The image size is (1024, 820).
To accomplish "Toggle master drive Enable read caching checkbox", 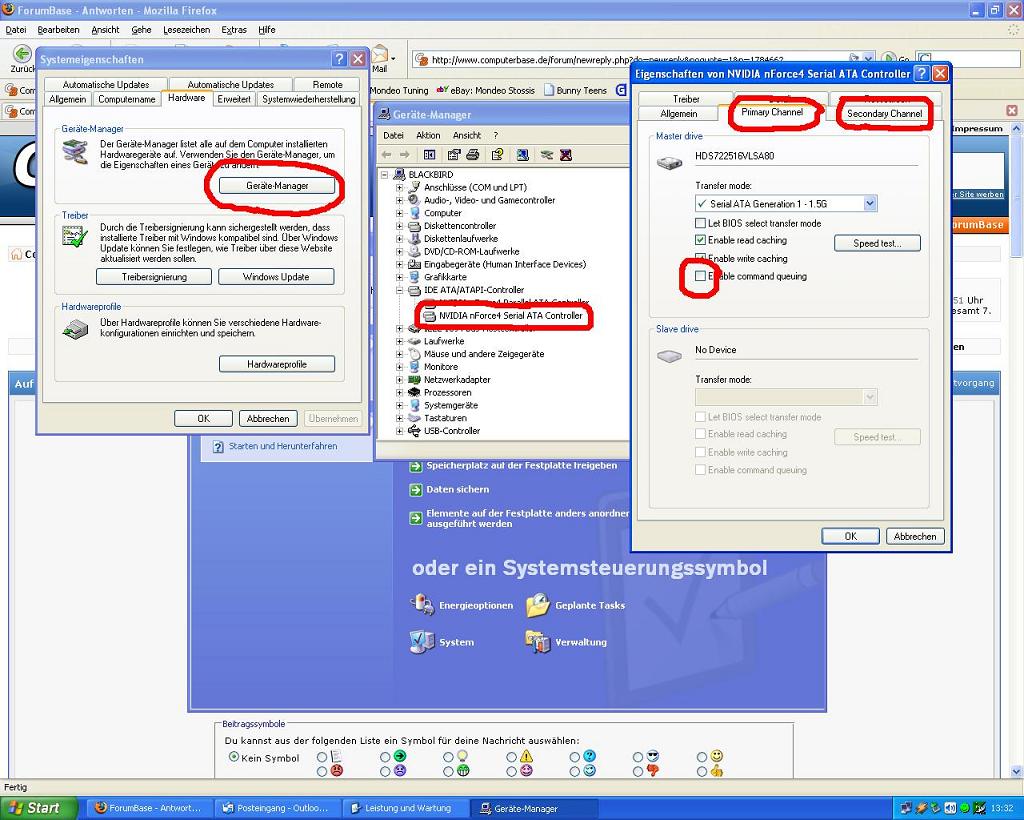I will tap(701, 240).
